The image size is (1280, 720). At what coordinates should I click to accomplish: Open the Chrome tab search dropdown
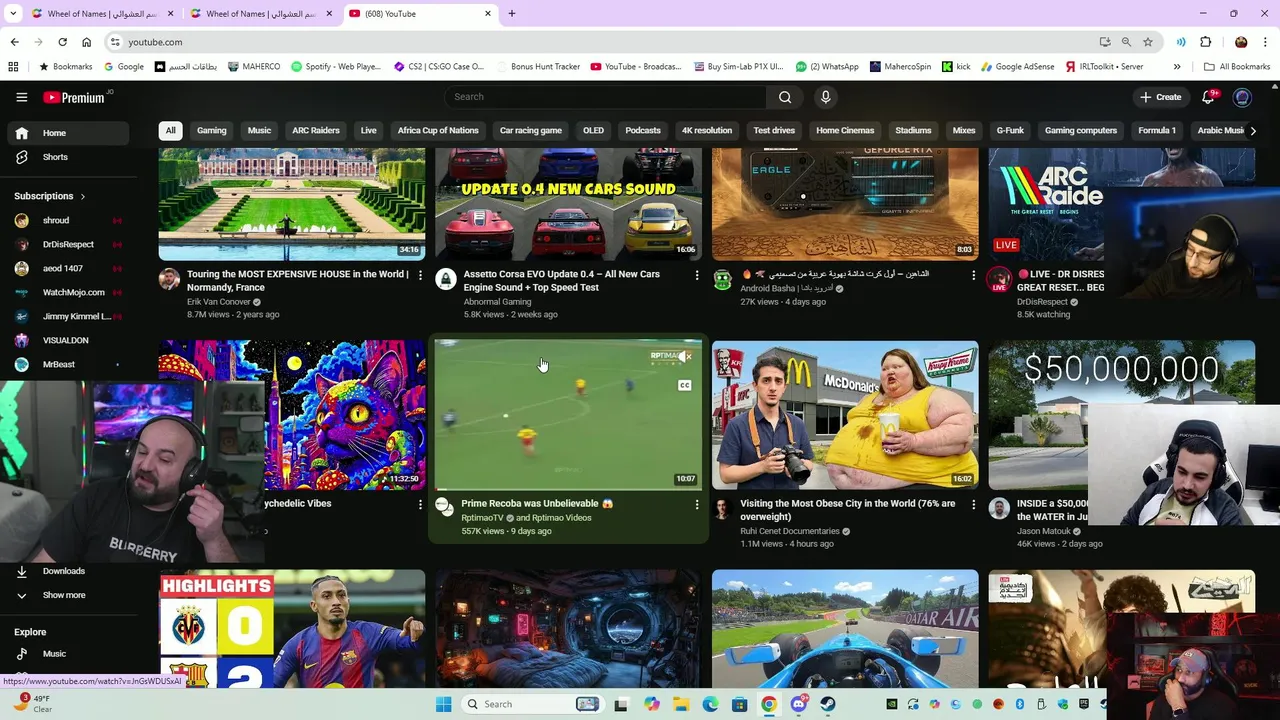13,14
